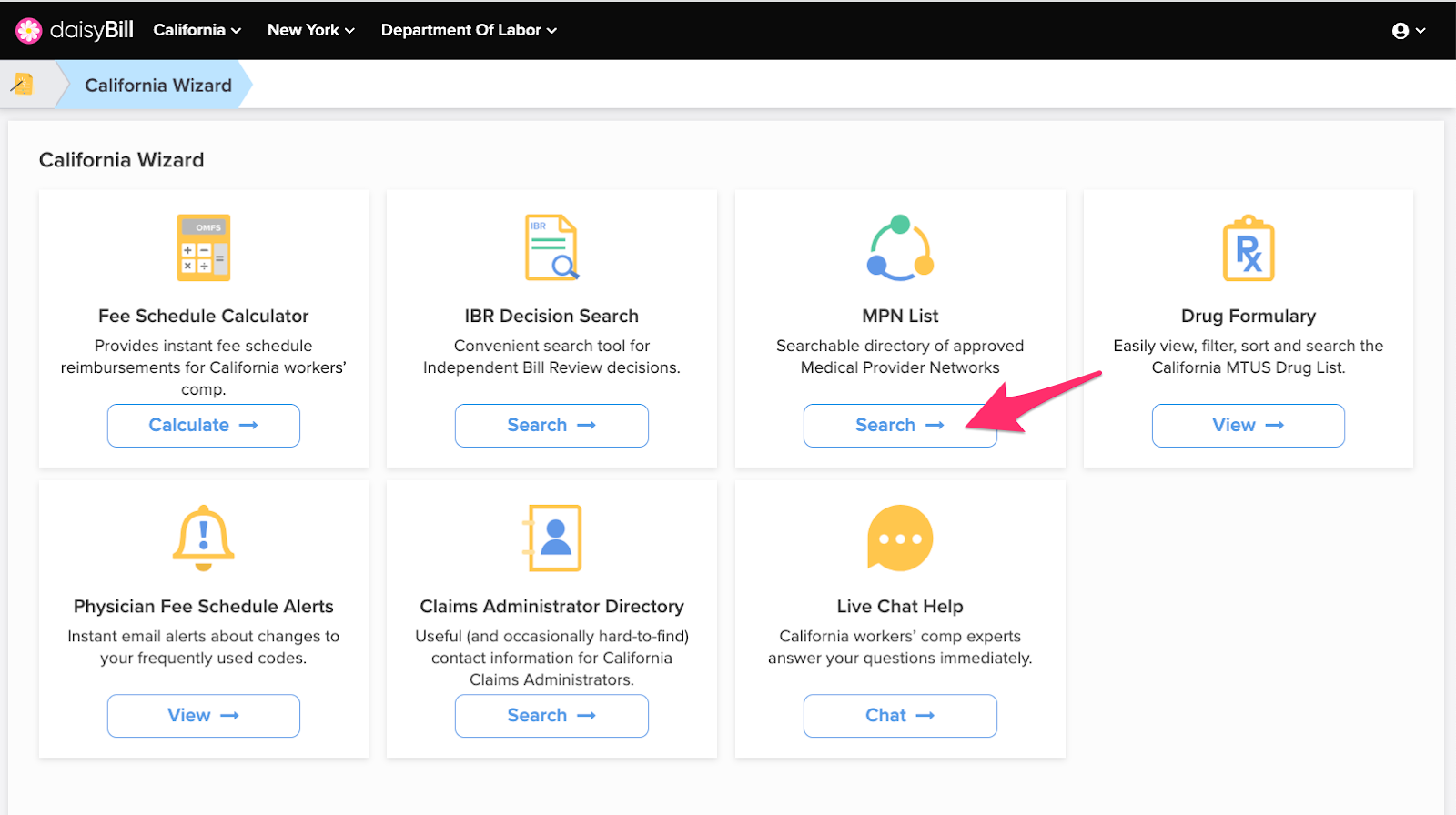The height and width of the screenshot is (815, 1456).
Task: Open the user account menu
Action: (1409, 31)
